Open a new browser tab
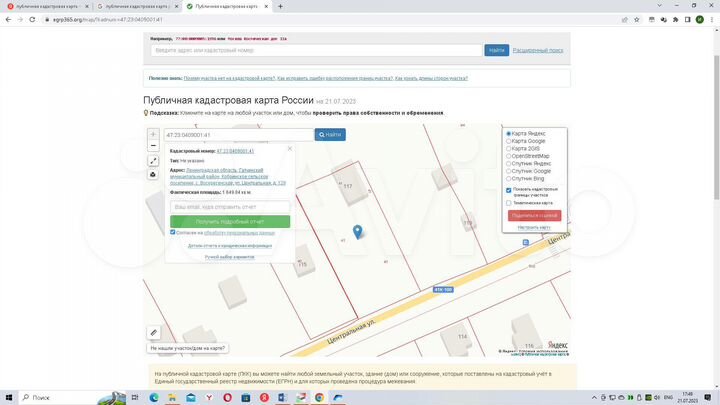 tap(280, 6)
